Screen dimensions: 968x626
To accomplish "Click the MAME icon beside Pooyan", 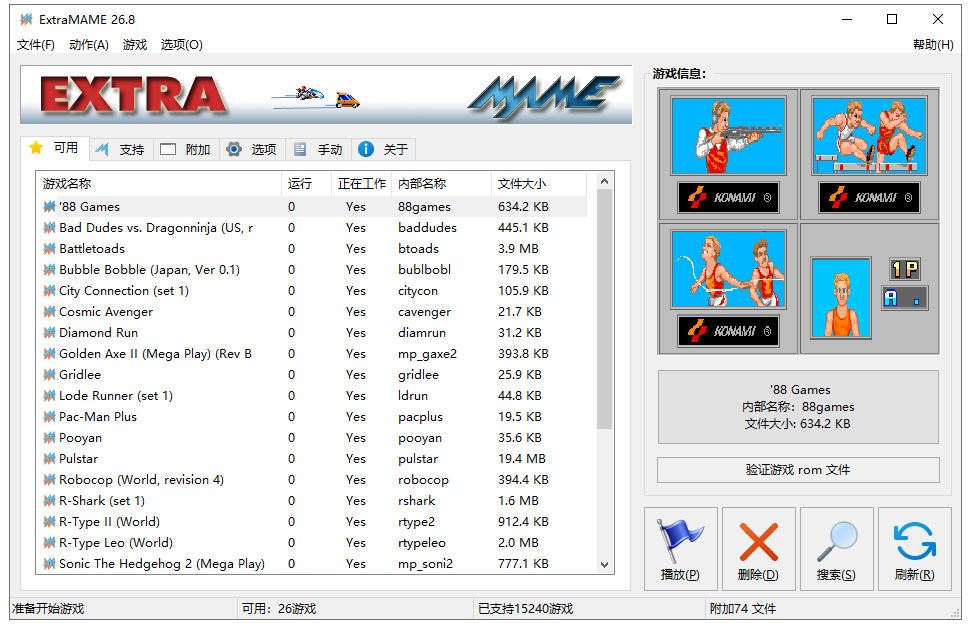I will pyautogui.click(x=49, y=438).
